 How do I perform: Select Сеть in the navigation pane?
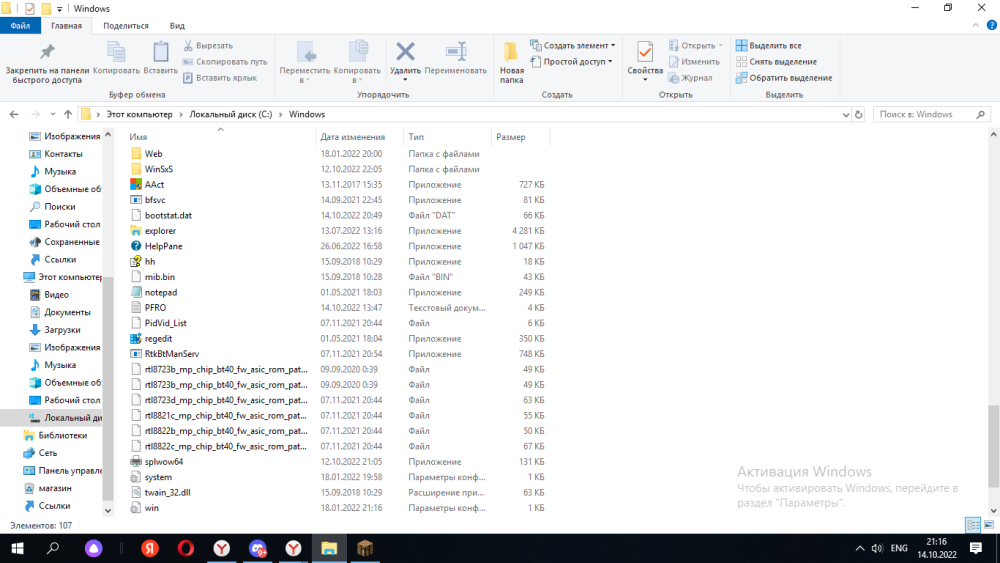pos(48,453)
